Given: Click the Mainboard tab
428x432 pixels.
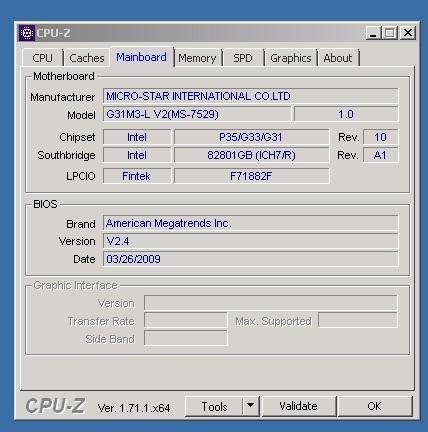Looking at the screenshot, I should coord(141,57).
